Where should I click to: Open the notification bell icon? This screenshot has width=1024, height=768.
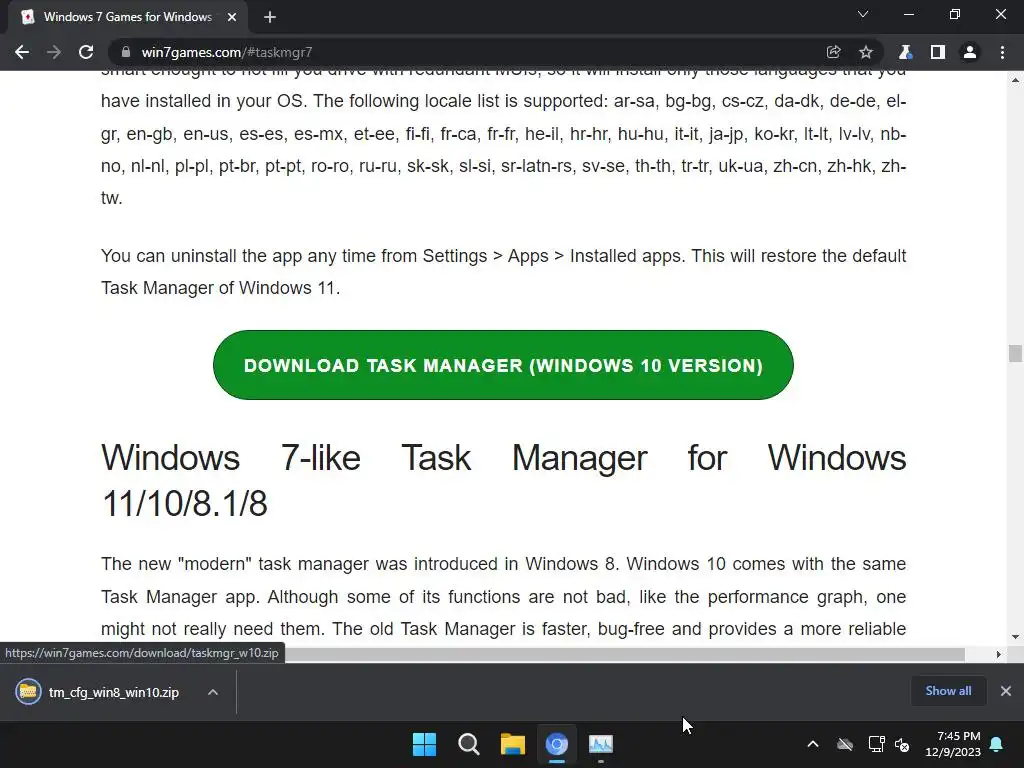[x=997, y=744]
